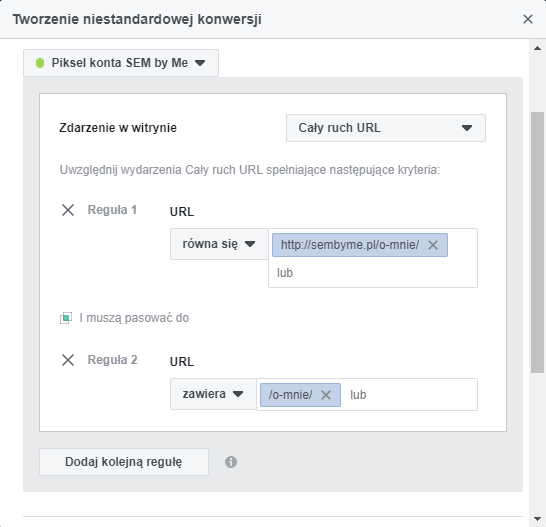Image resolution: width=546 pixels, height=527 pixels.
Task: Select the http://sembyme.pl/o-mnie/ tag text
Action: pyautogui.click(x=350, y=245)
